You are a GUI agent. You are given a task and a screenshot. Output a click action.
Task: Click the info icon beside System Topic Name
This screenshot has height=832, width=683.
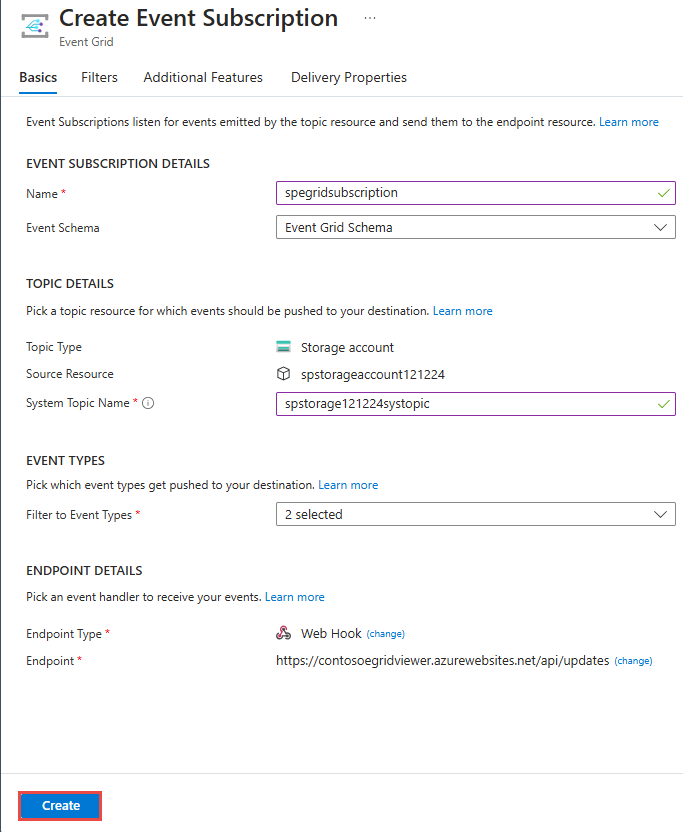click(148, 403)
